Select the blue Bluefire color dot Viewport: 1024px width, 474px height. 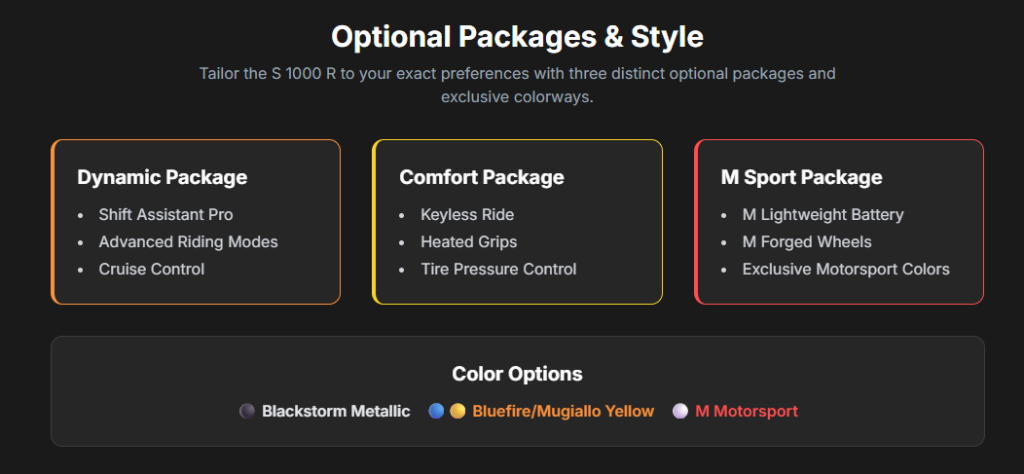[436, 411]
